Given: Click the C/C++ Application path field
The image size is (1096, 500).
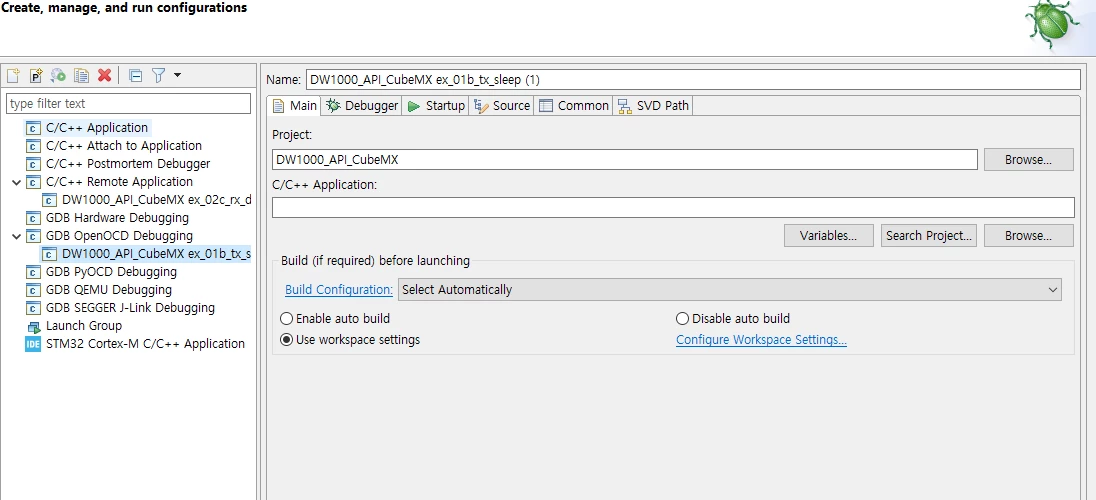Looking at the screenshot, I should point(673,208).
